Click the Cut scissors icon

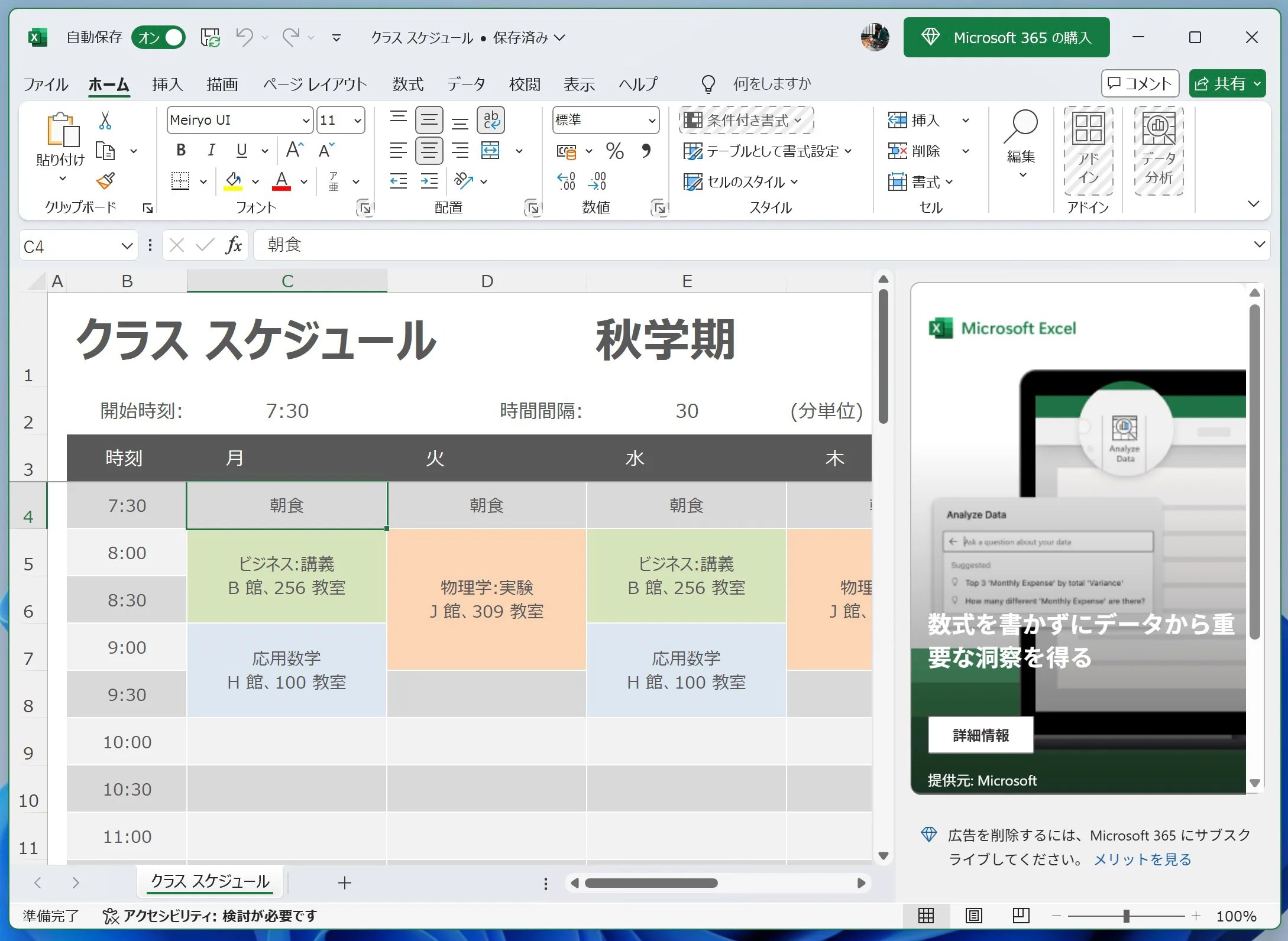click(105, 121)
